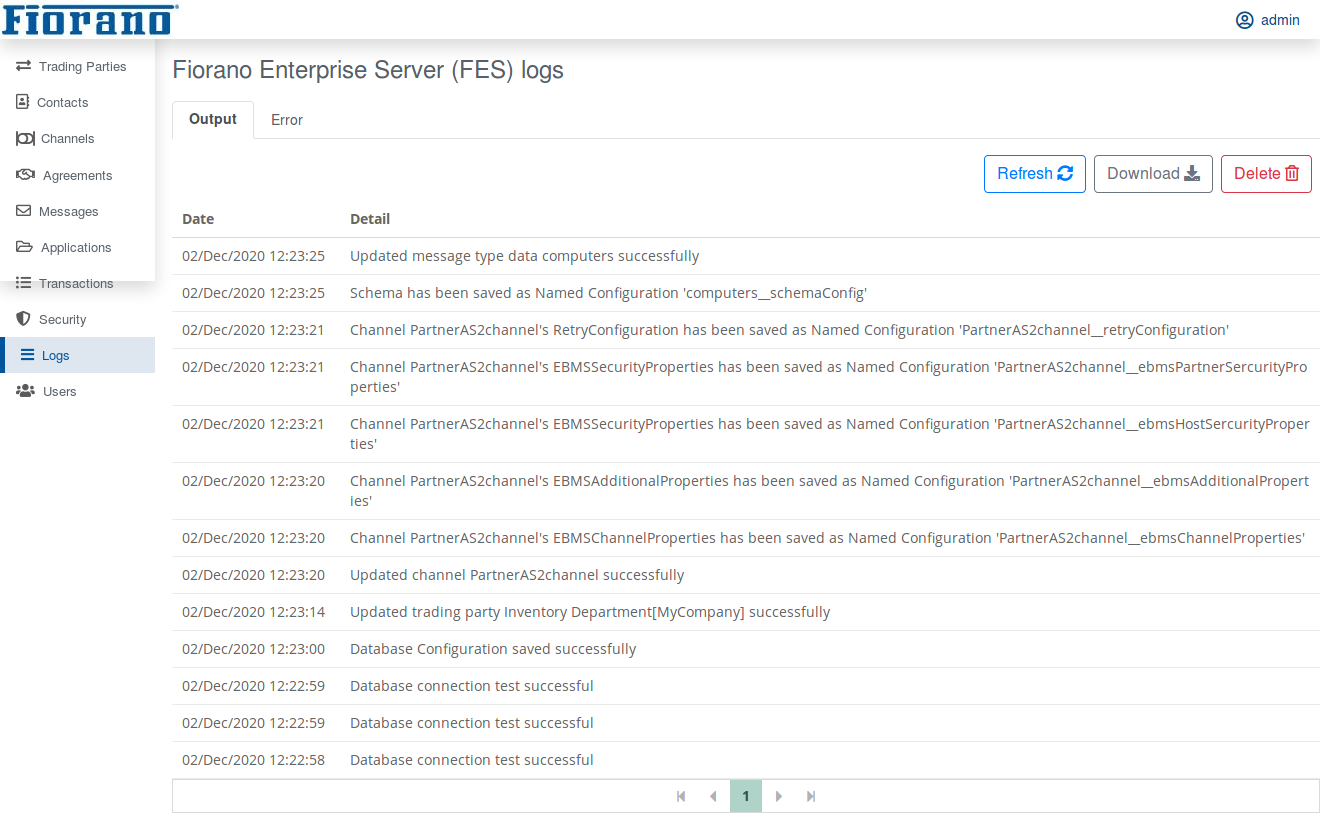Go to first page of logs
Image resolution: width=1320 pixels, height=837 pixels.
tap(681, 796)
